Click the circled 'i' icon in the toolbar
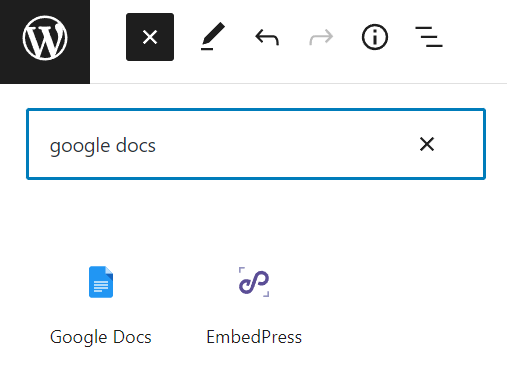The image size is (507, 367). [x=375, y=37]
